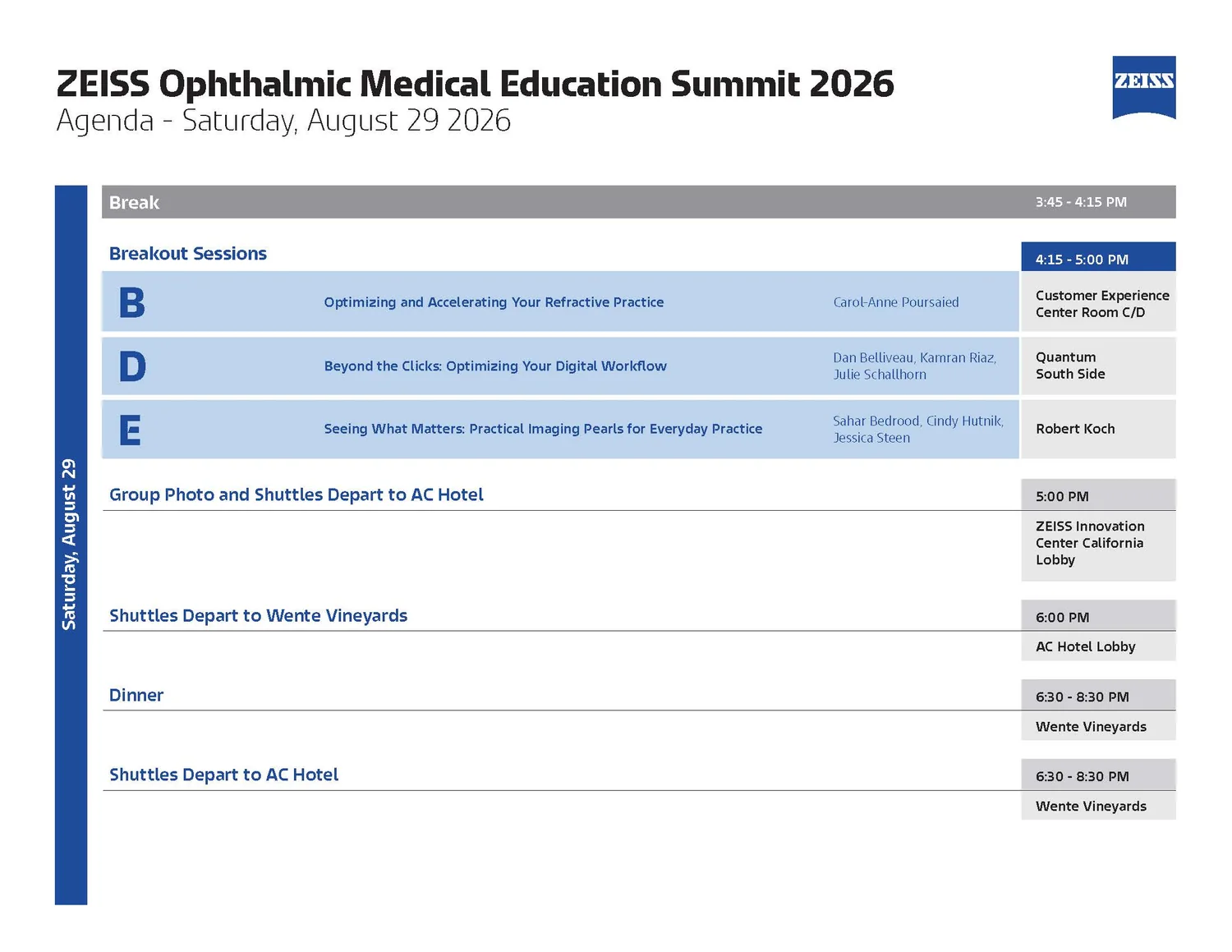This screenshot has height=952, width=1232.
Task: Select "6:30 - 8:30 PM" beside Shuttles Depart to AC Hotel
Action: point(1082,777)
